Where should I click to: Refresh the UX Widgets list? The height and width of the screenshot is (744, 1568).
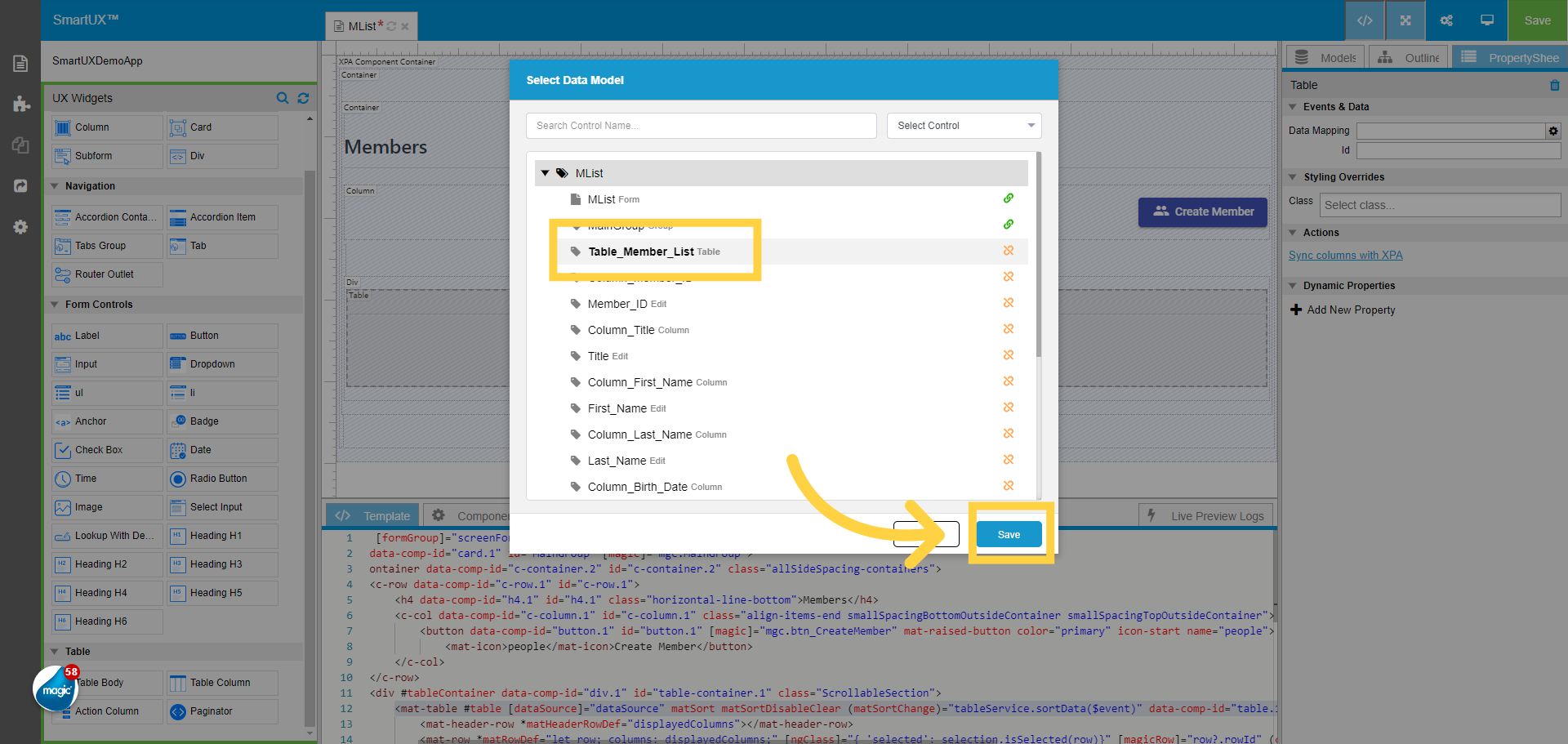tap(303, 98)
